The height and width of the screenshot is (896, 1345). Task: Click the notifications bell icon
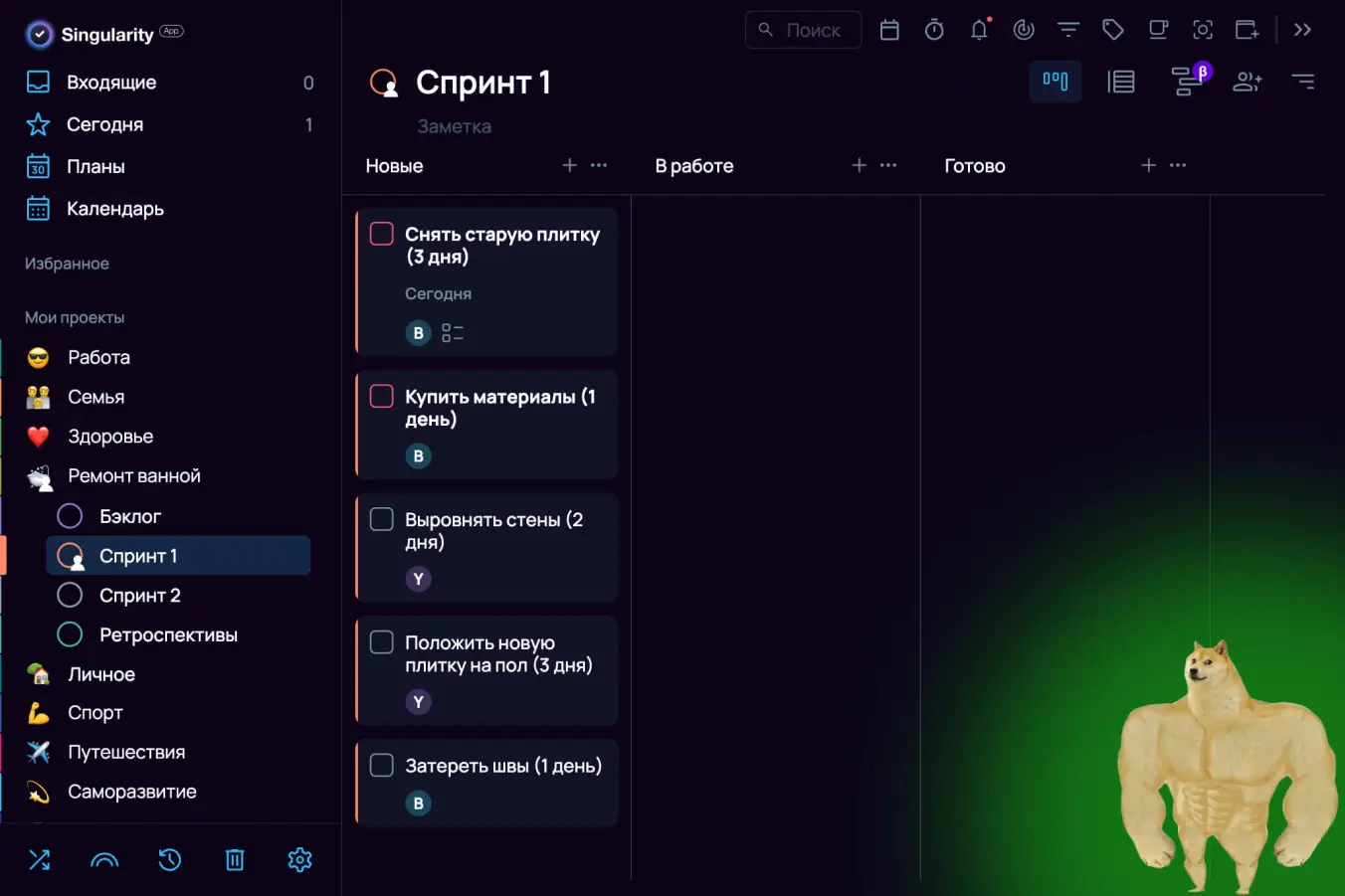(x=979, y=31)
